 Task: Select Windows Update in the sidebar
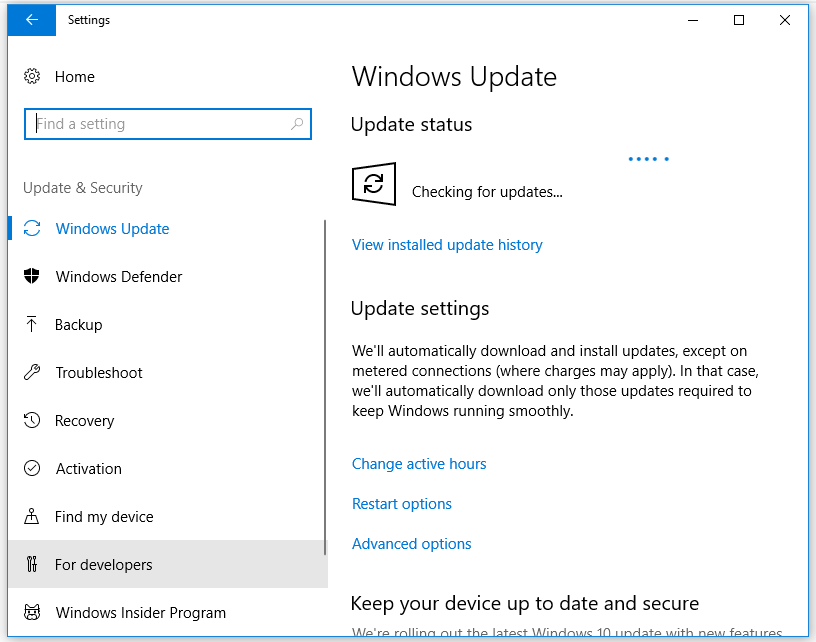[168, 228]
